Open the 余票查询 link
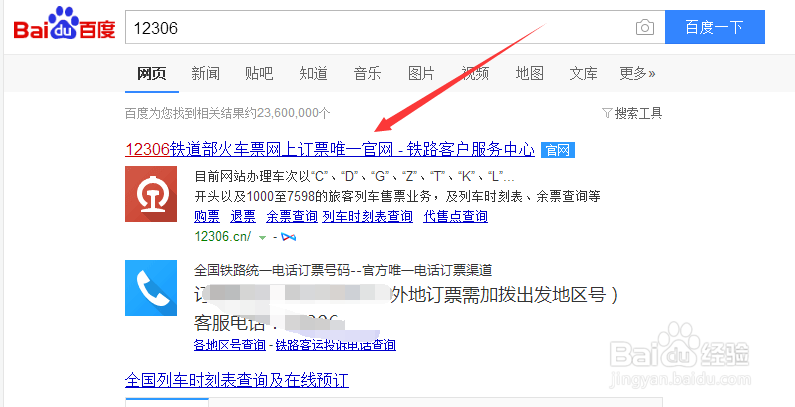 (292, 216)
